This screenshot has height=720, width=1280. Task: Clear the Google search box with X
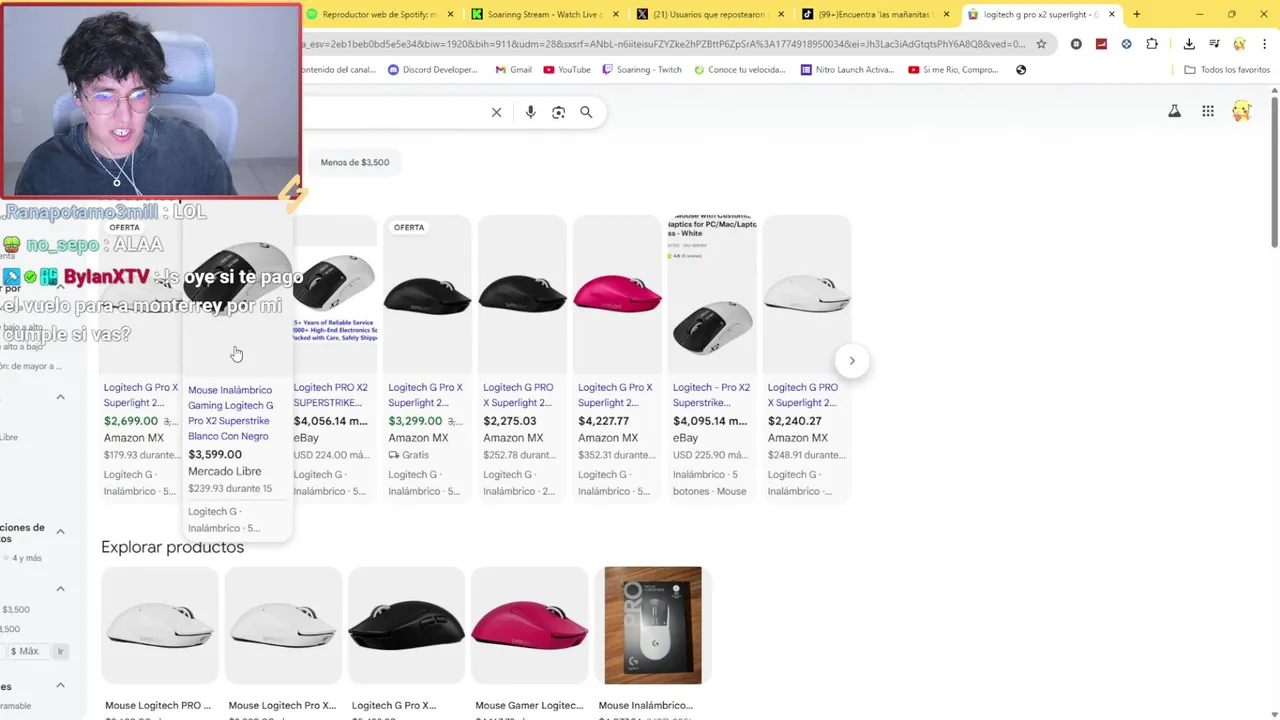point(496,112)
